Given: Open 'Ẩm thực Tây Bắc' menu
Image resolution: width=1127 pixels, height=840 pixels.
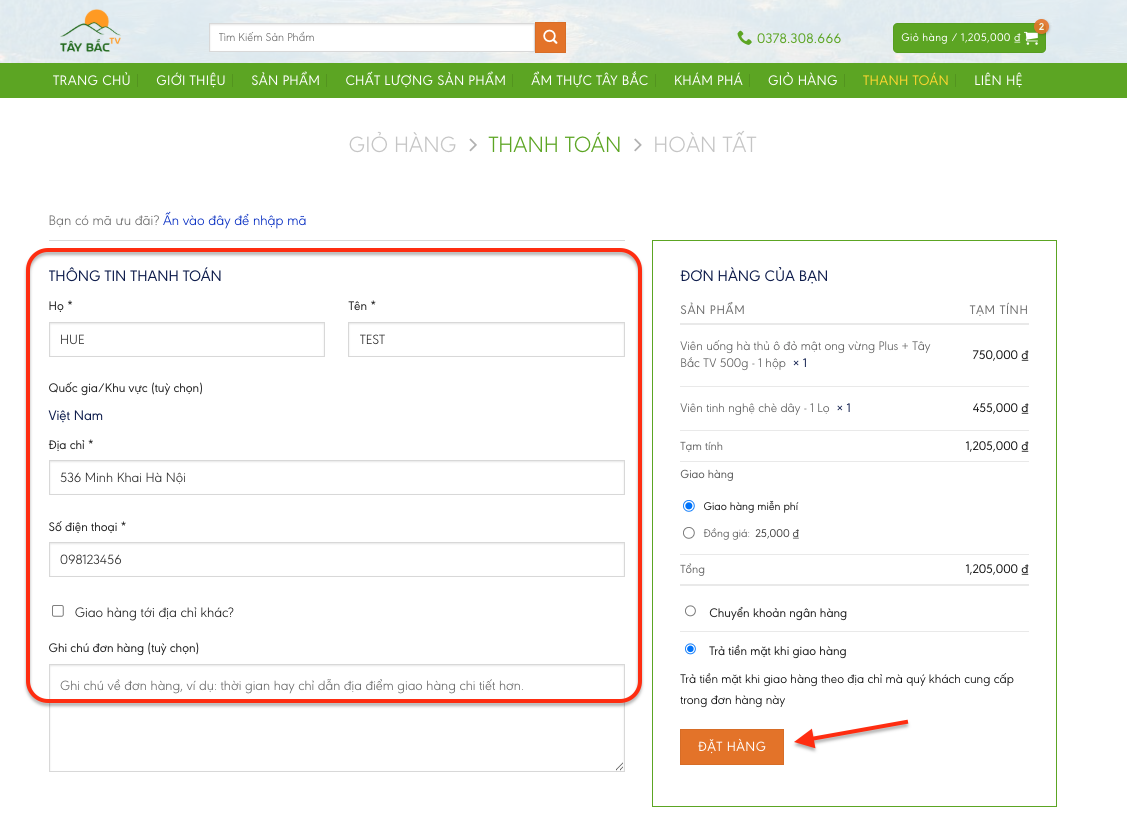Looking at the screenshot, I should tap(589, 80).
